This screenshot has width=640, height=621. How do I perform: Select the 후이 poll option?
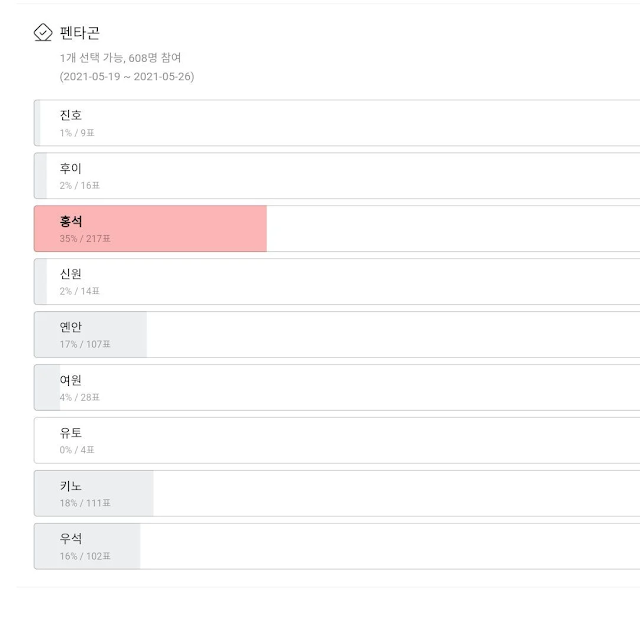[x=336, y=176]
